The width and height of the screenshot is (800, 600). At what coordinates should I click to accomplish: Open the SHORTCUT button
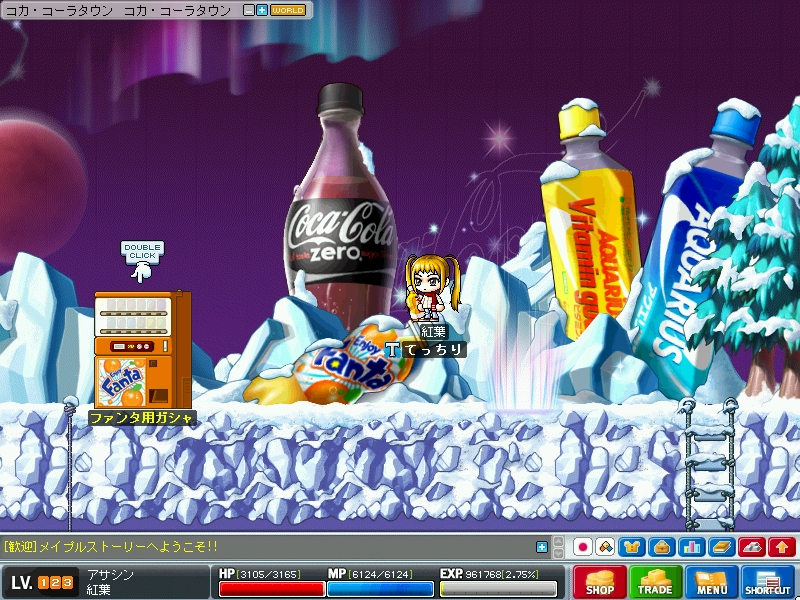[x=767, y=582]
